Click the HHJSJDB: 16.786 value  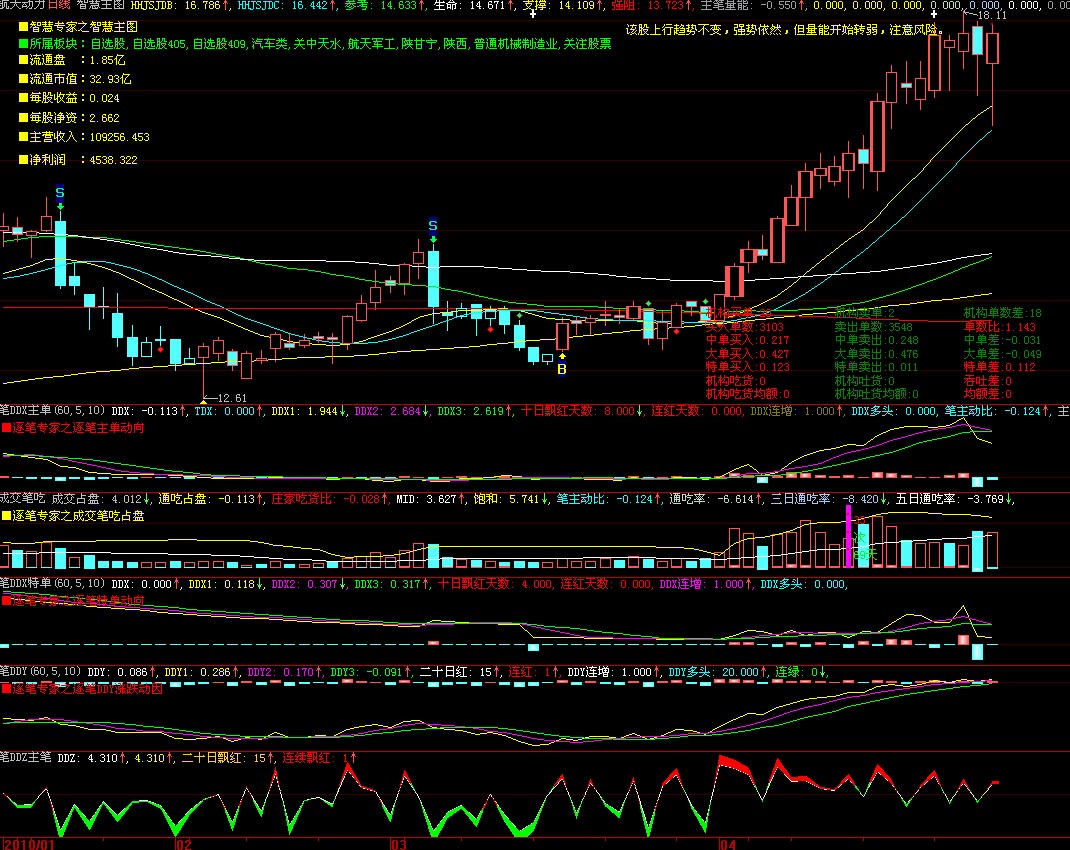(180, 5)
